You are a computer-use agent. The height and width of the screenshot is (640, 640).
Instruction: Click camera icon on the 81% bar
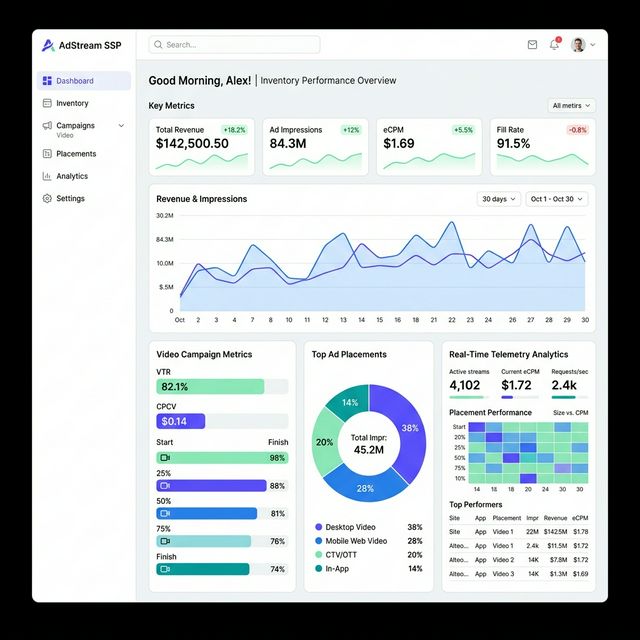tap(165, 513)
